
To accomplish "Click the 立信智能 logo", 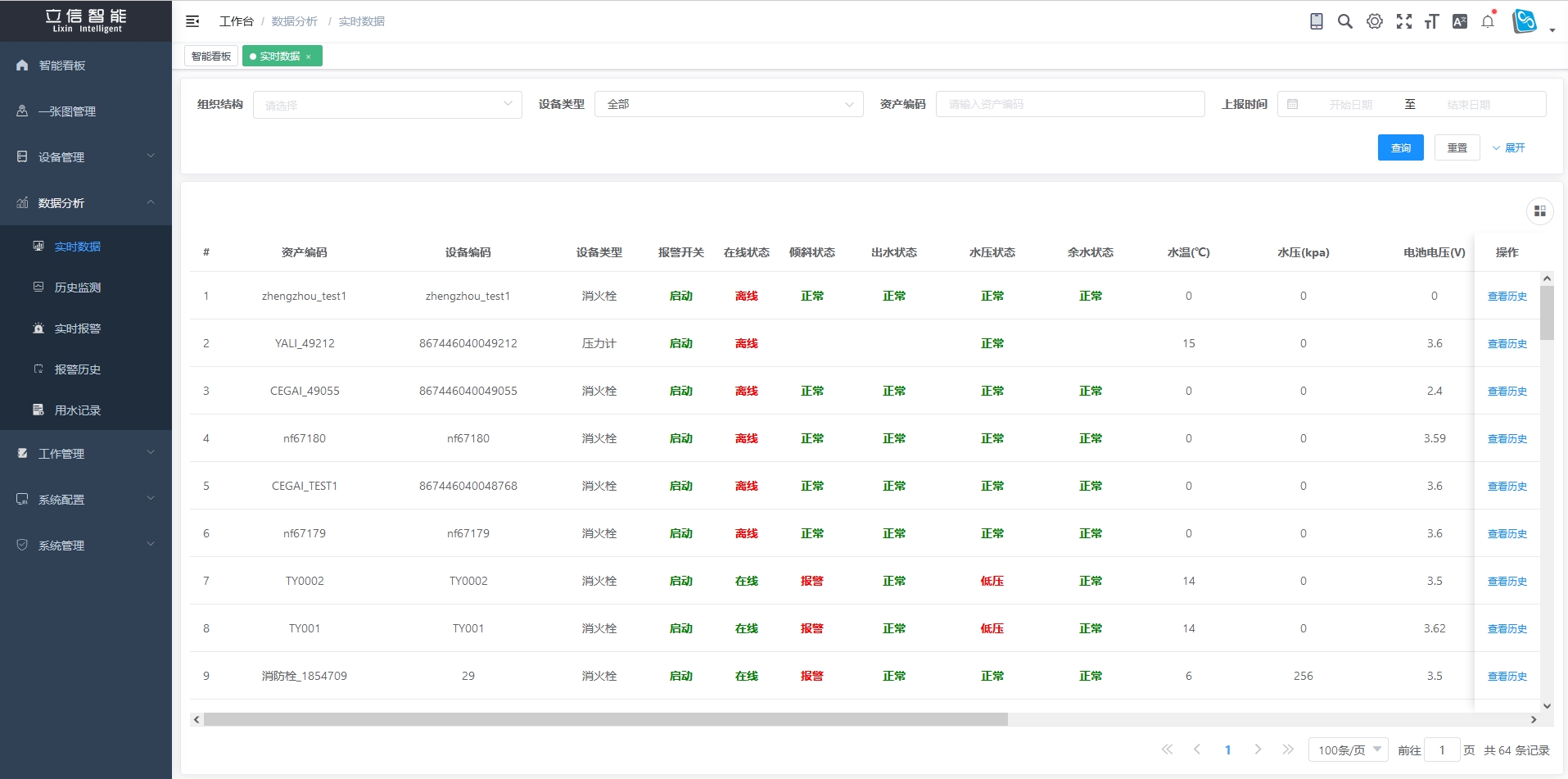I will pyautogui.click(x=86, y=21).
